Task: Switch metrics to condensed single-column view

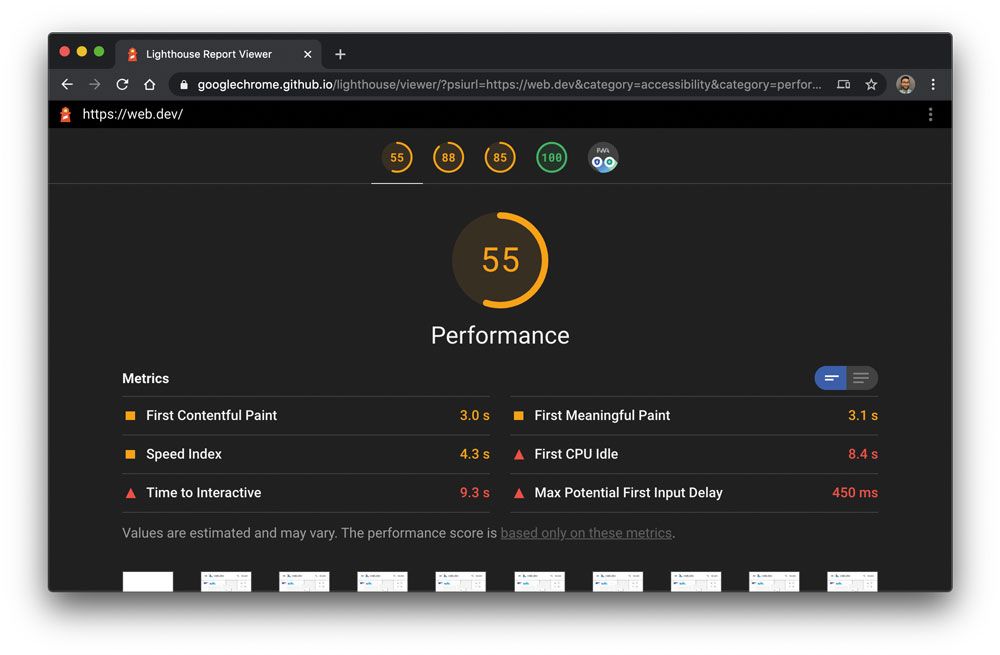Action: (831, 378)
